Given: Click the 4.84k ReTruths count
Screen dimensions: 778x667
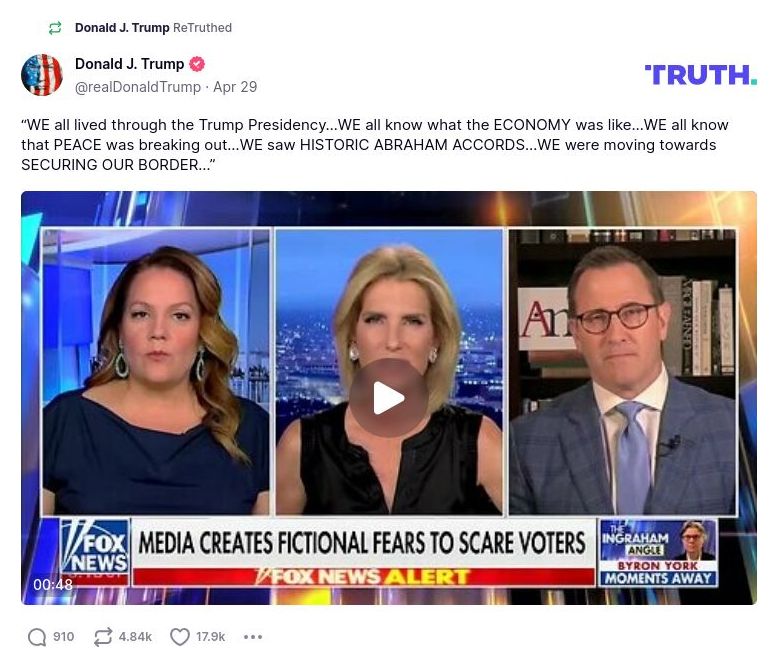Looking at the screenshot, I should [135, 637].
